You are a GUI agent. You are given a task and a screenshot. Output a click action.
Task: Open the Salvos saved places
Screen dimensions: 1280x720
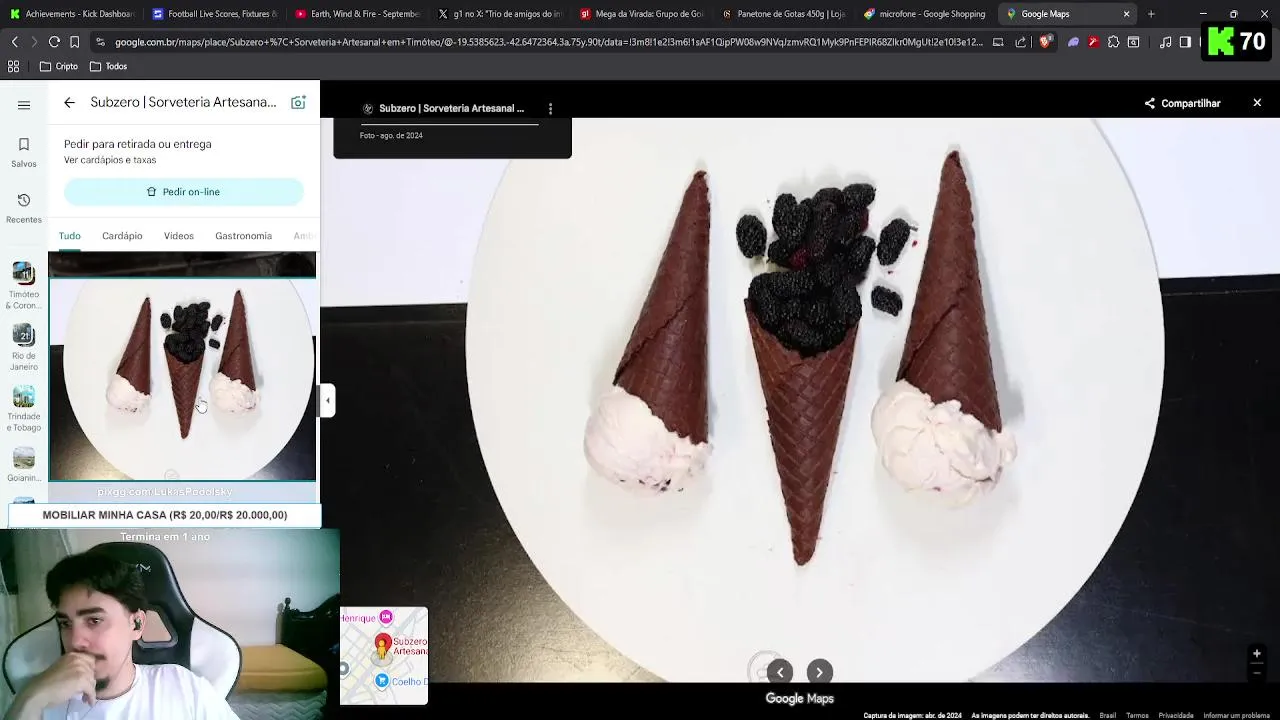pyautogui.click(x=24, y=152)
